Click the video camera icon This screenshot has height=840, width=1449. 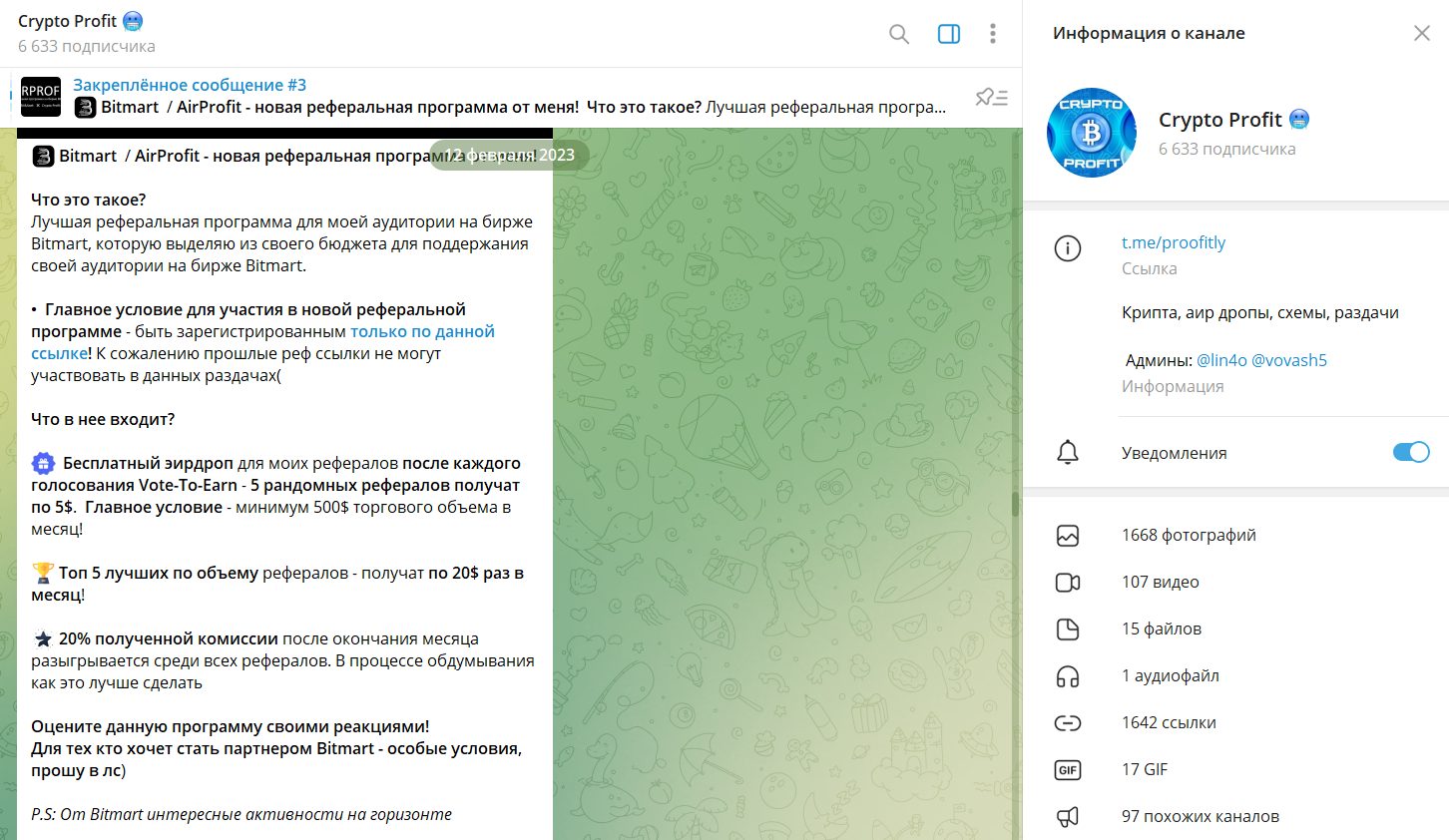pyautogui.click(x=1068, y=583)
